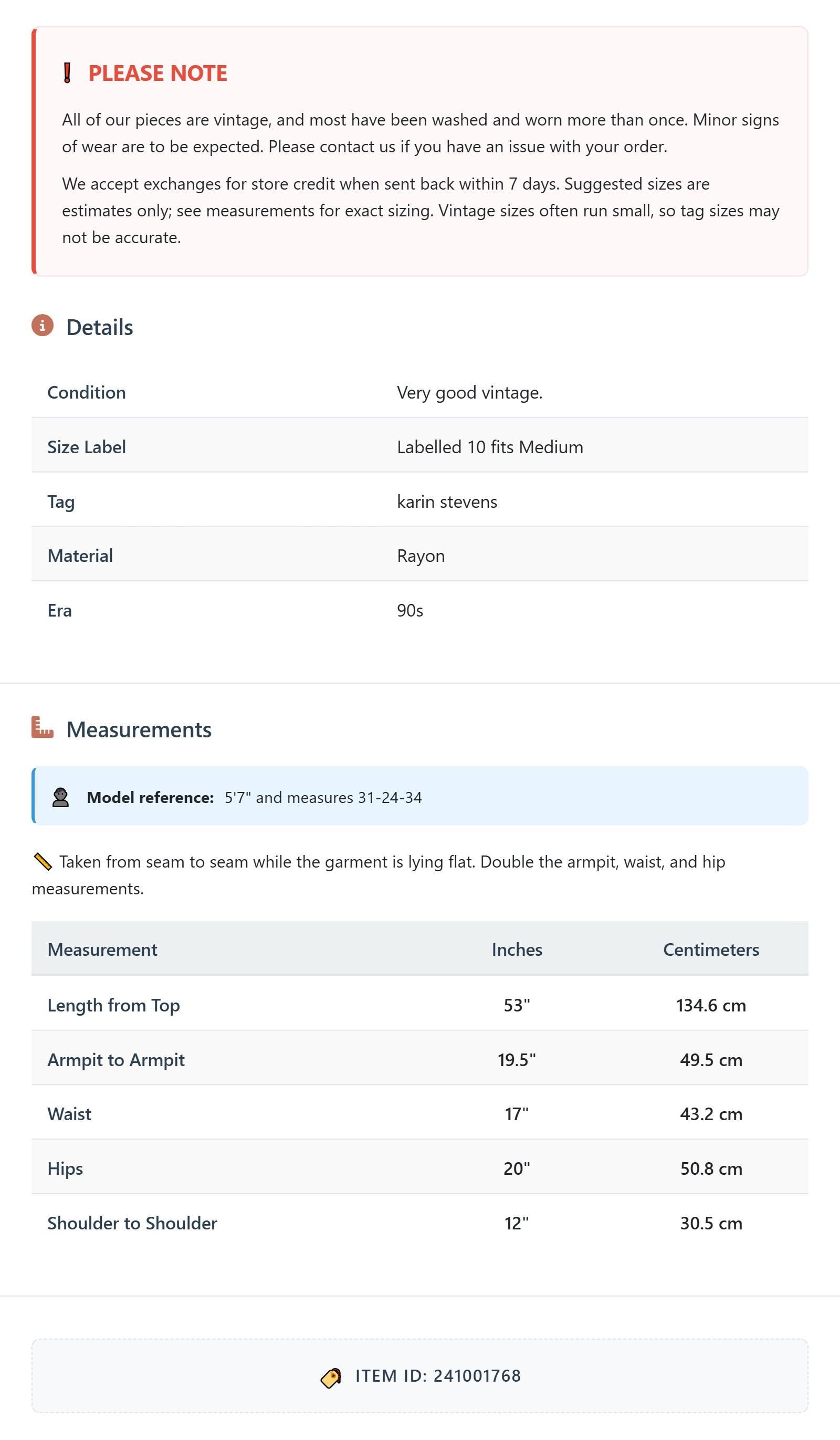Click the model reference person icon

(60, 798)
